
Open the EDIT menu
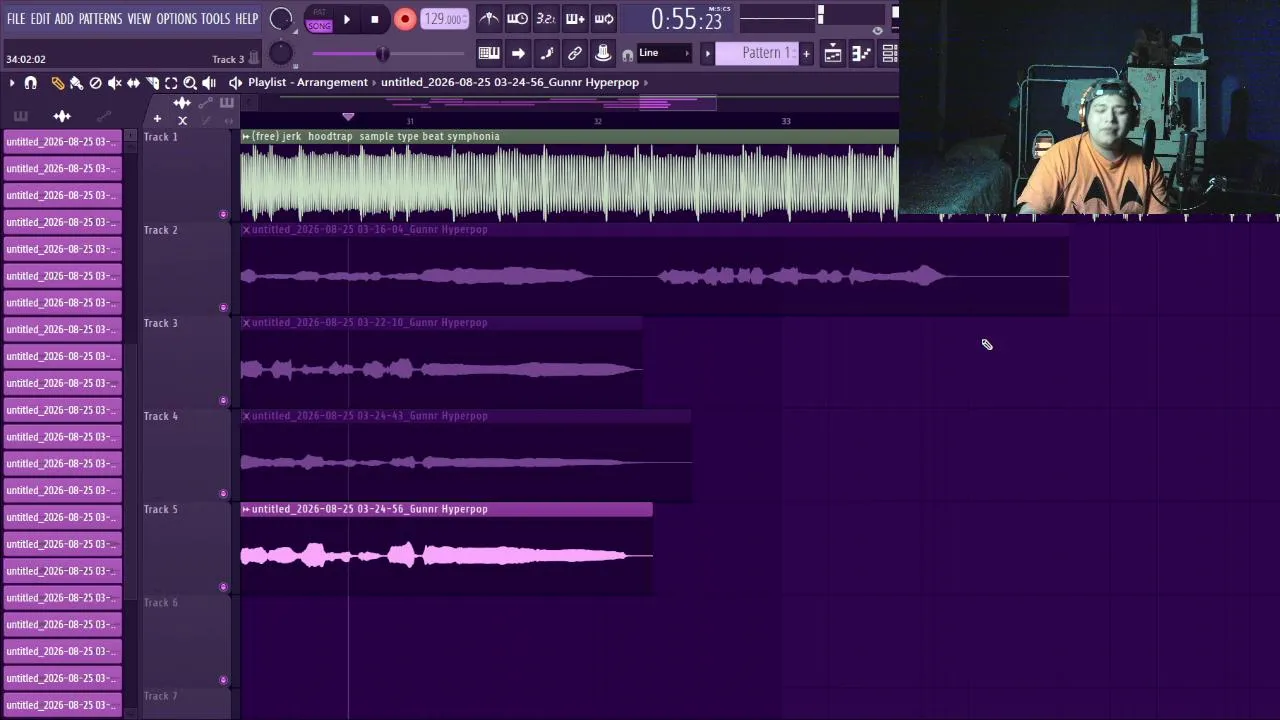(40, 19)
